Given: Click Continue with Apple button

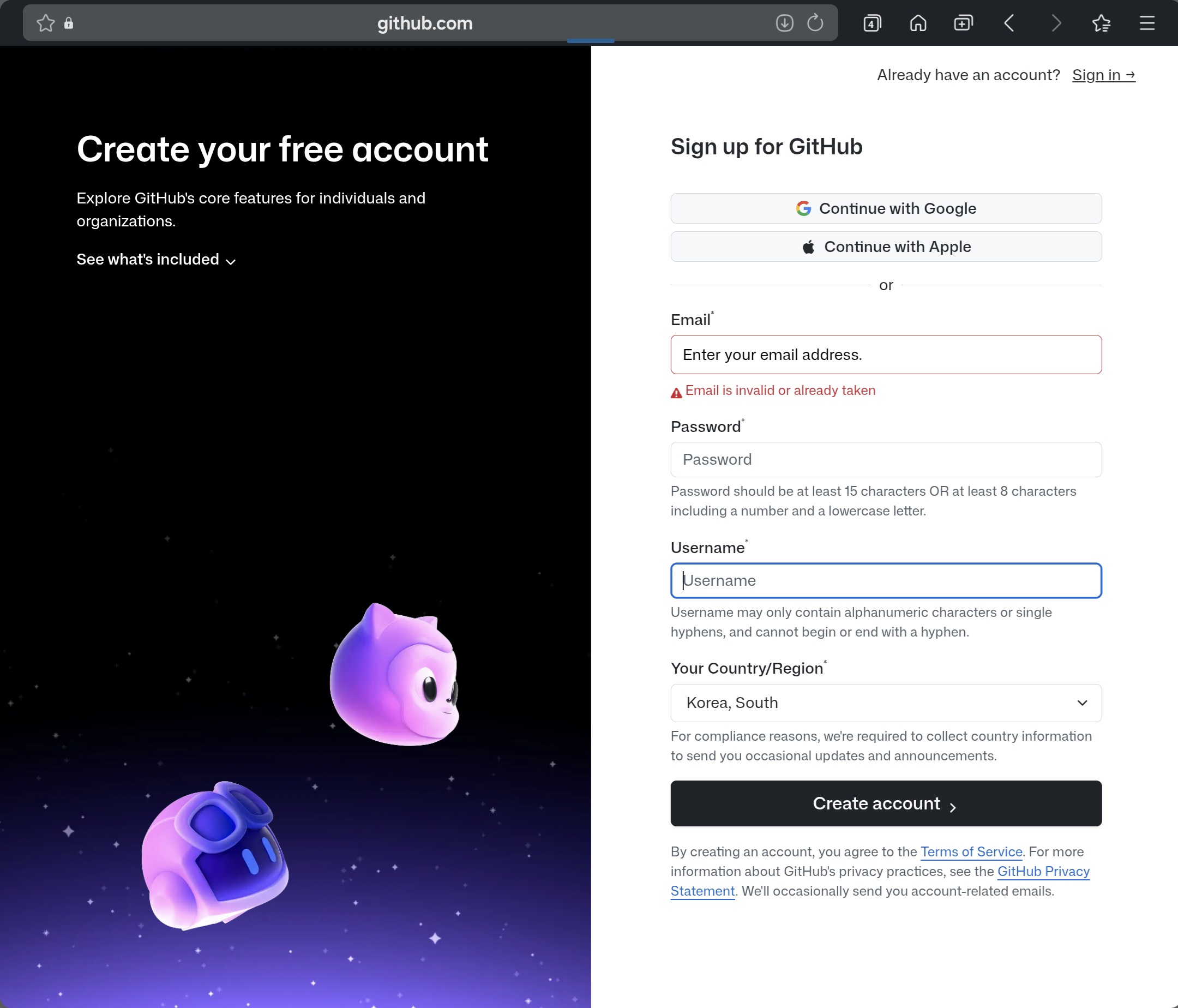Looking at the screenshot, I should (886, 247).
